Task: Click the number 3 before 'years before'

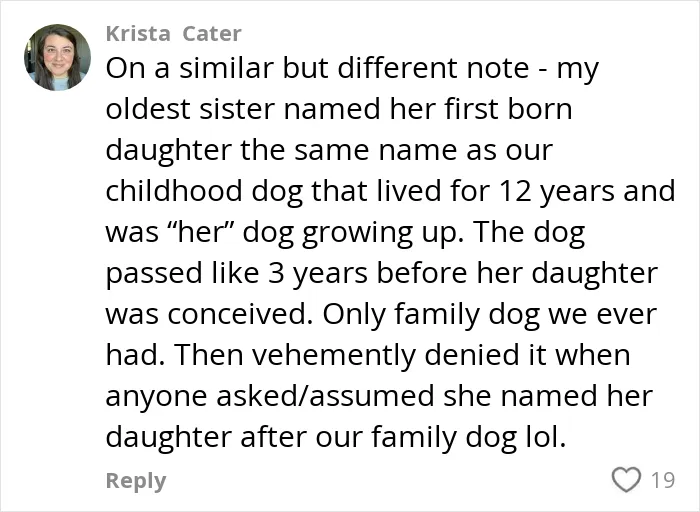Action: coord(276,273)
